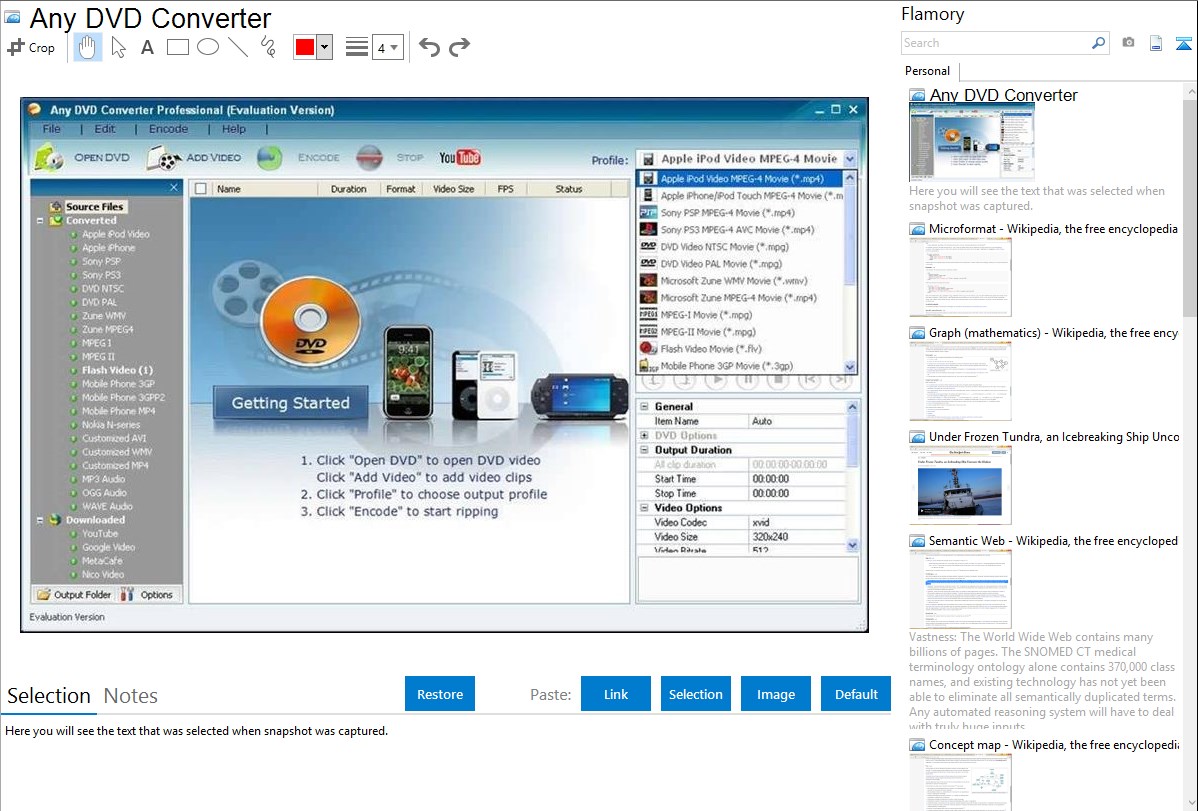Open the Any DVD Converter snapshot thumbnail

point(971,141)
